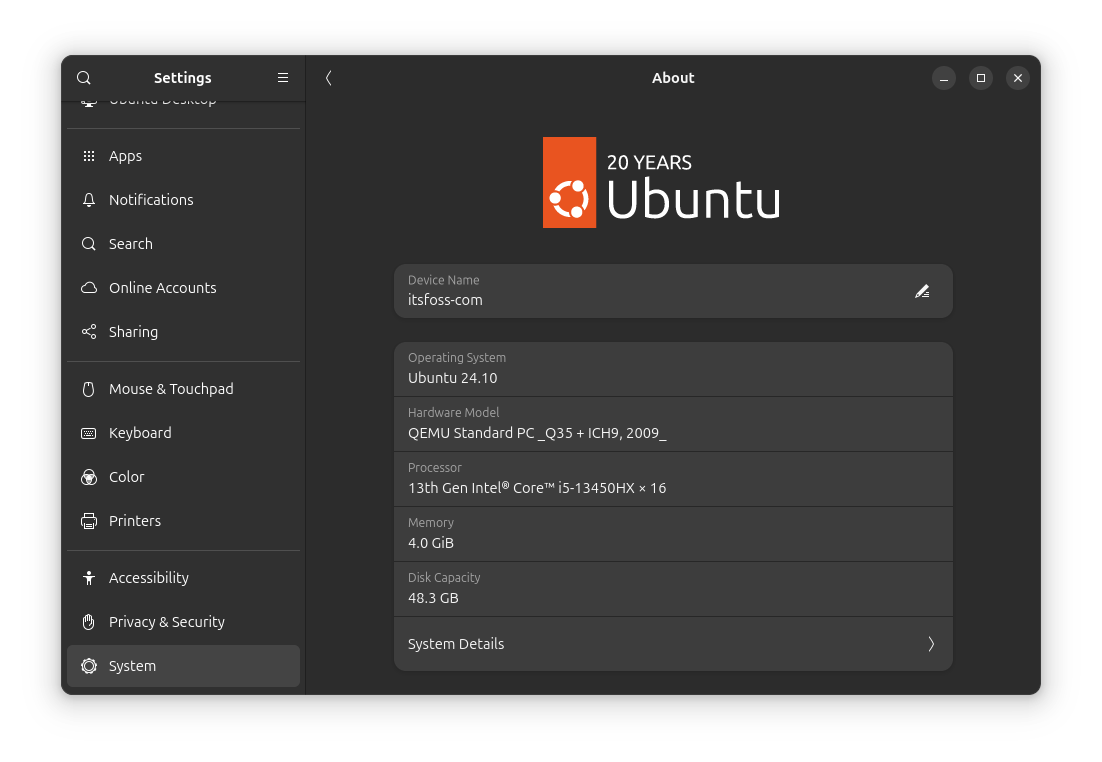Open the Search settings panel
Screen dimensions: 1102x762
point(131,244)
